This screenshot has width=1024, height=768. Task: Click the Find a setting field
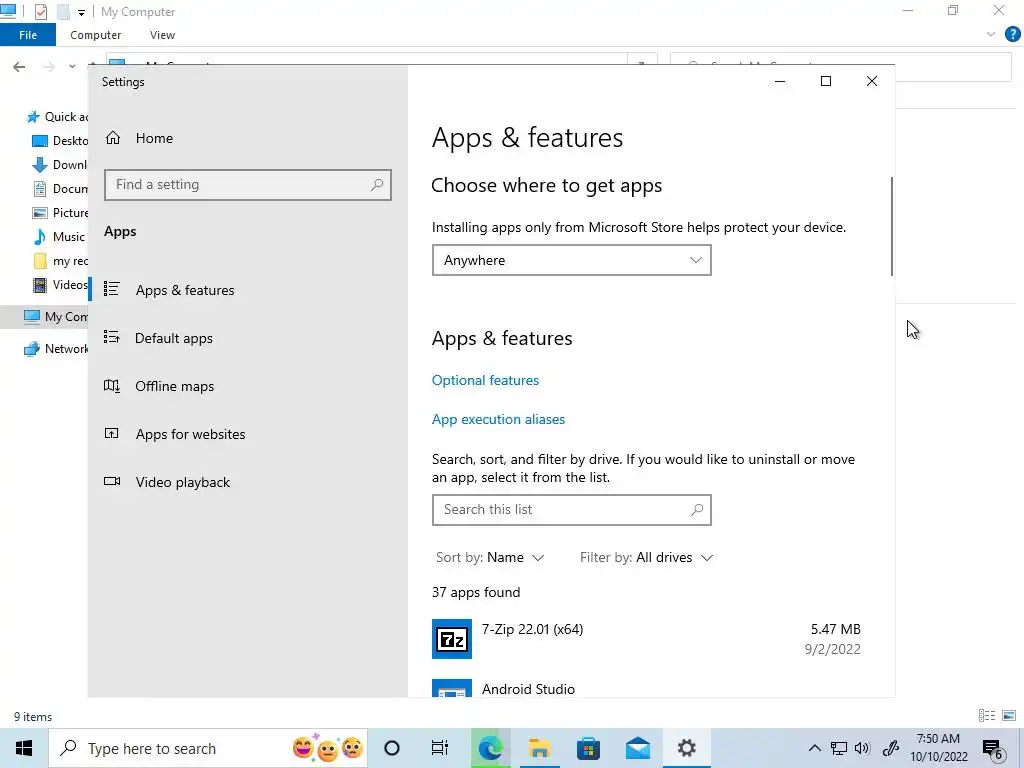click(248, 185)
